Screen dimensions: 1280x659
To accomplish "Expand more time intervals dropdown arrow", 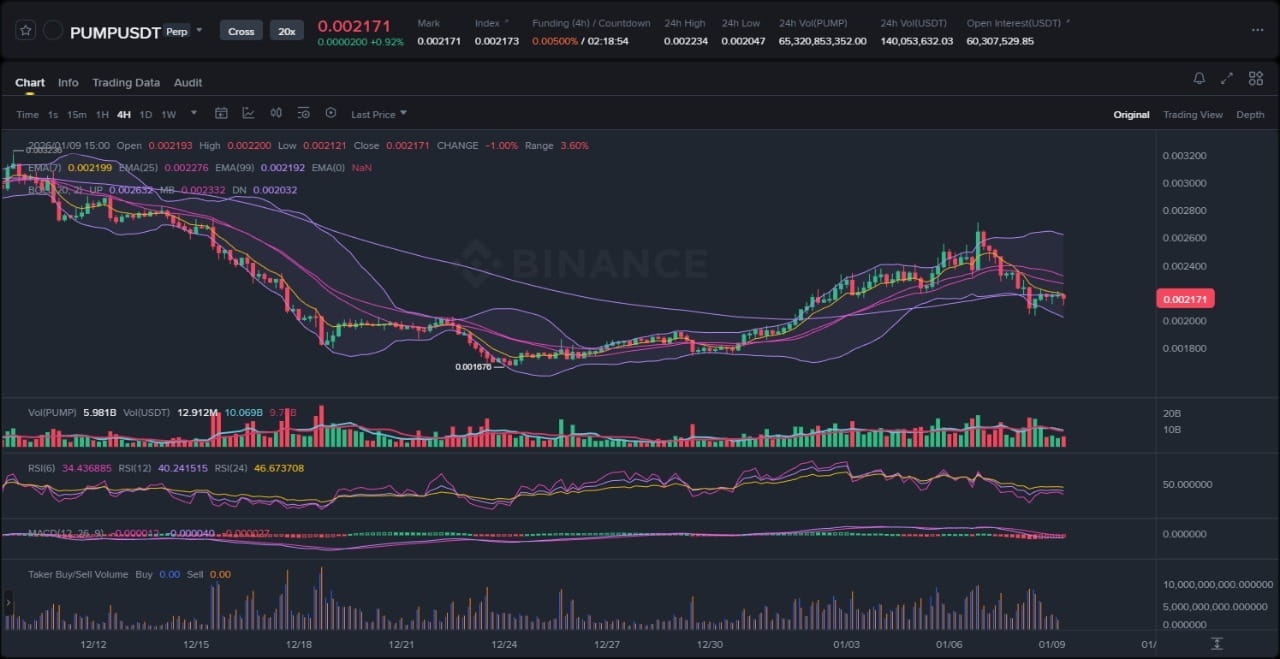I will coord(193,114).
